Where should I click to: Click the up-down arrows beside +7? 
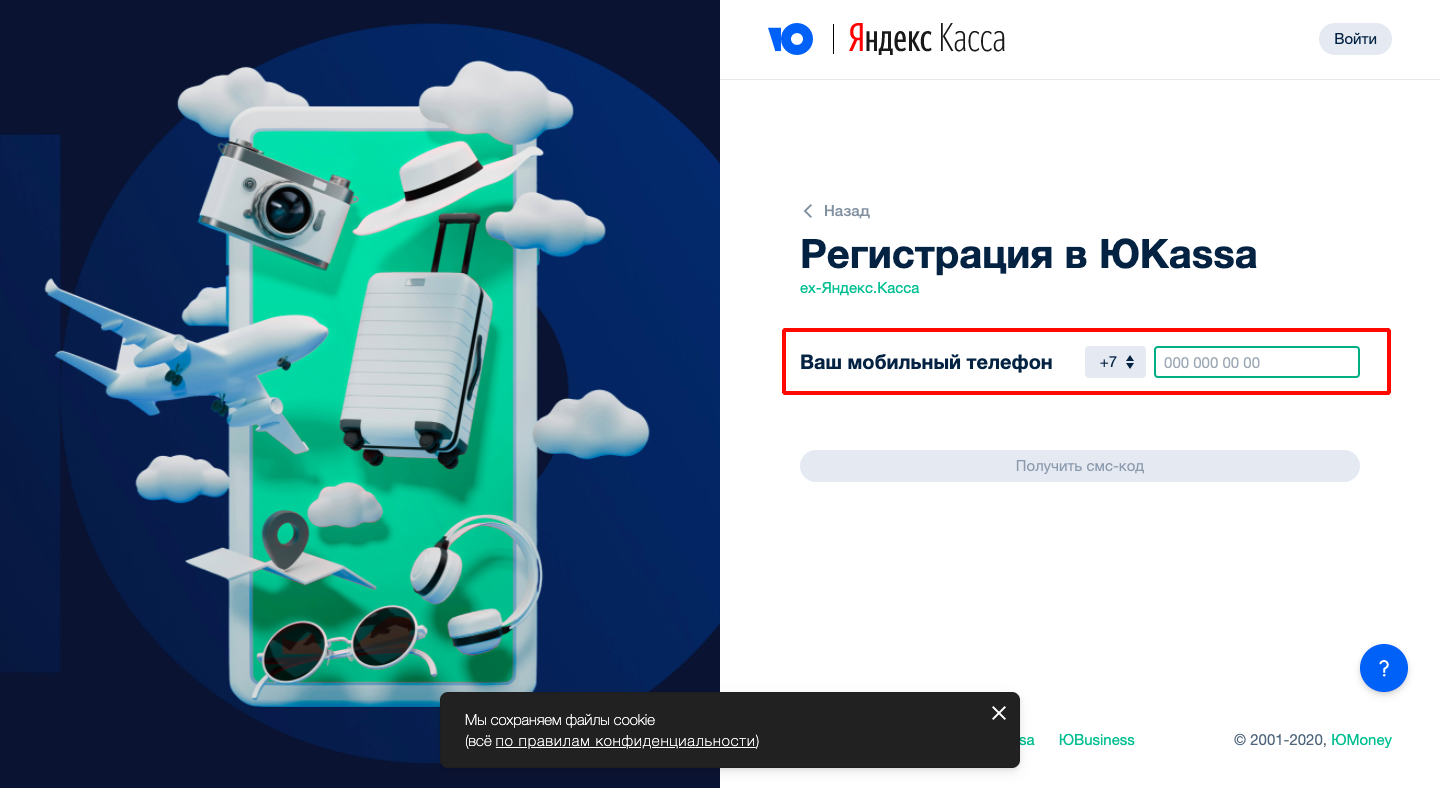(1130, 362)
